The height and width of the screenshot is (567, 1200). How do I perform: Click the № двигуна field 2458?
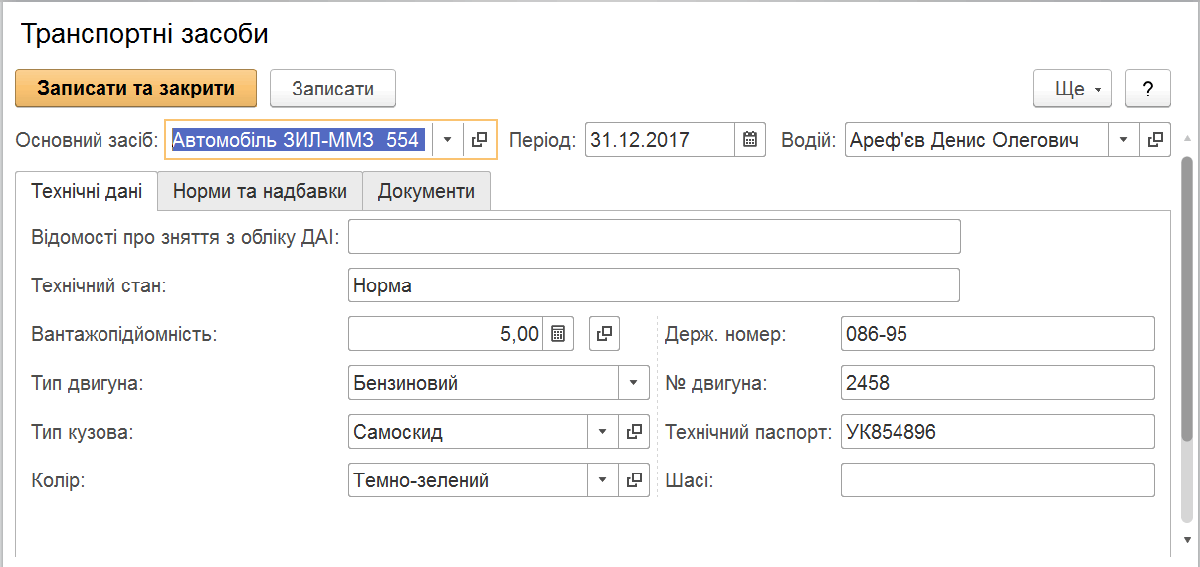pos(998,383)
